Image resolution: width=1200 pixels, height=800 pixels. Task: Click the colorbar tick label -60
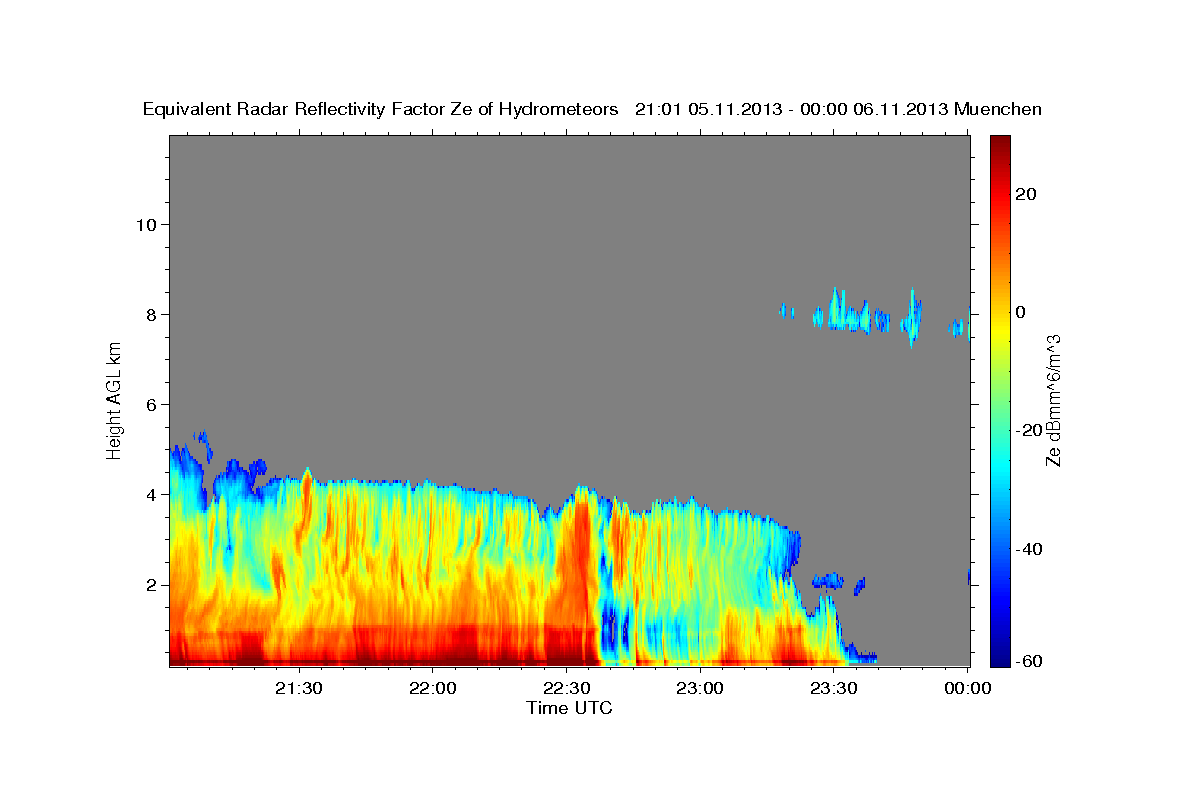[x=1028, y=661]
